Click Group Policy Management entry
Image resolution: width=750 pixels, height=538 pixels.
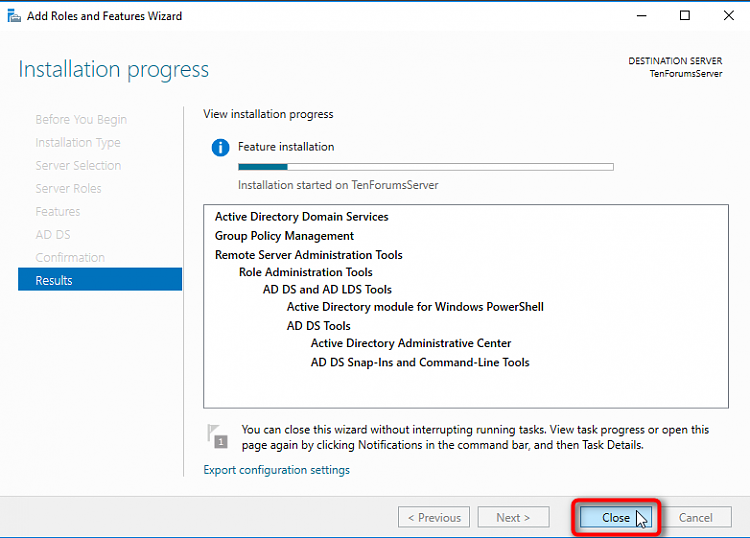(x=284, y=236)
